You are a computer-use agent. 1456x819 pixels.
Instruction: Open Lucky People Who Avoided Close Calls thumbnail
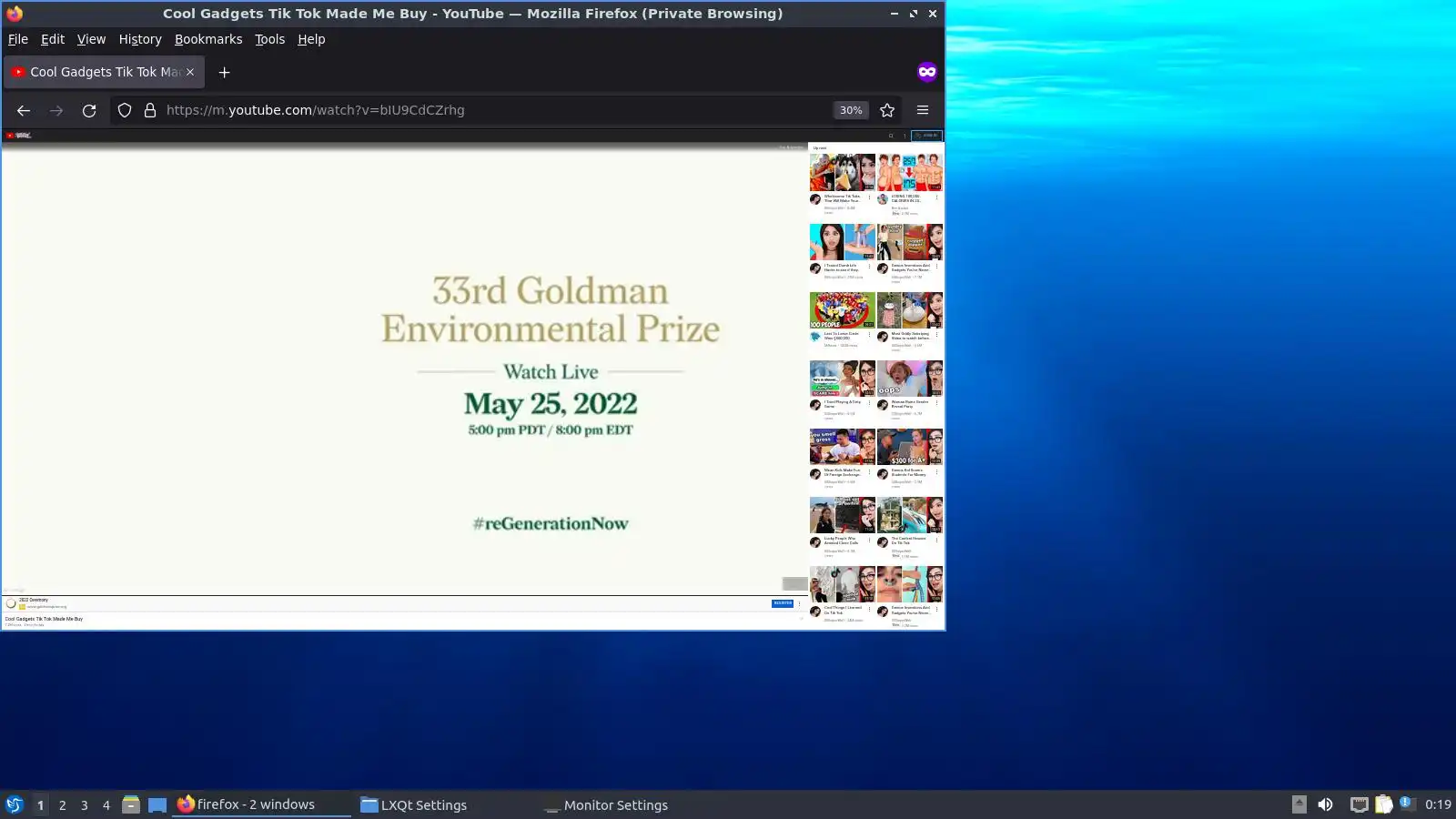(843, 515)
